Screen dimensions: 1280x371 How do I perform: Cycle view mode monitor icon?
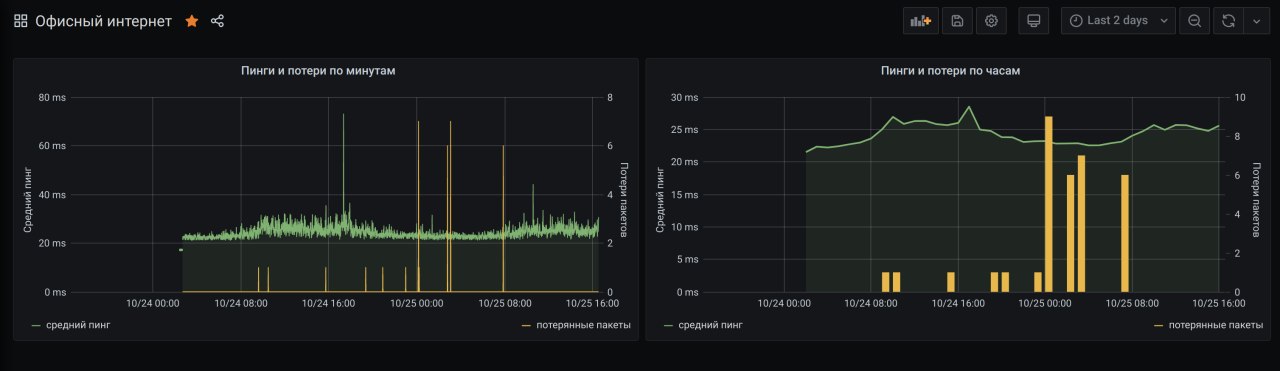(x=1034, y=21)
